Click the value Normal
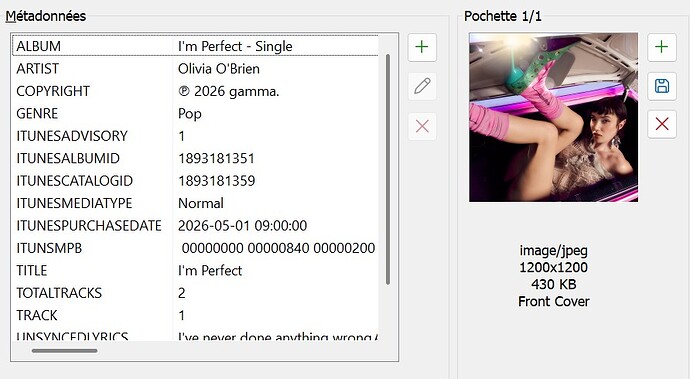690x379 pixels. click(x=201, y=203)
